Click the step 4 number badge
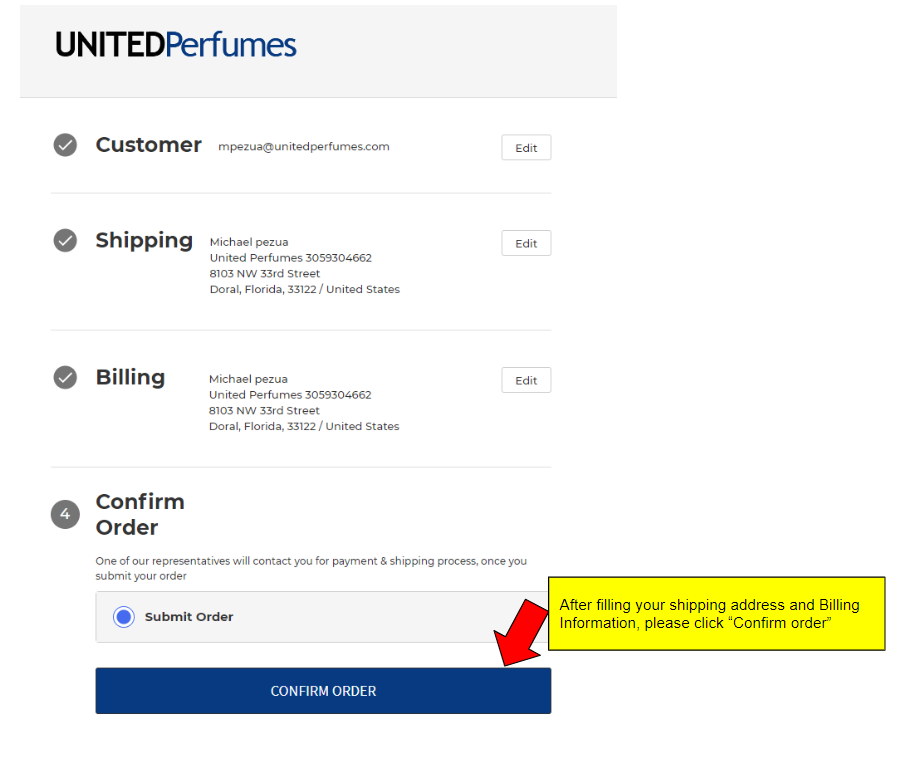Image resolution: width=901 pixels, height=766 pixels. click(x=65, y=514)
